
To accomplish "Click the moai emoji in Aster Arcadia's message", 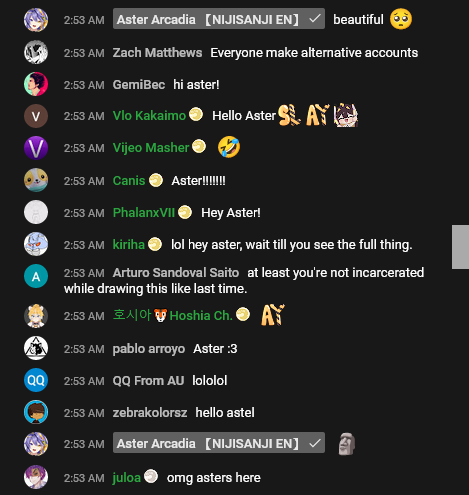I will [347, 444].
